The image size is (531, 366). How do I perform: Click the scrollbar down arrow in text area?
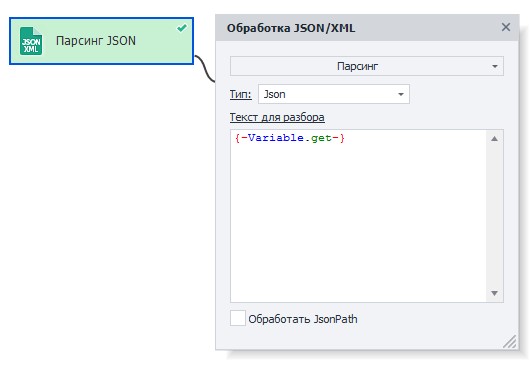point(494,293)
